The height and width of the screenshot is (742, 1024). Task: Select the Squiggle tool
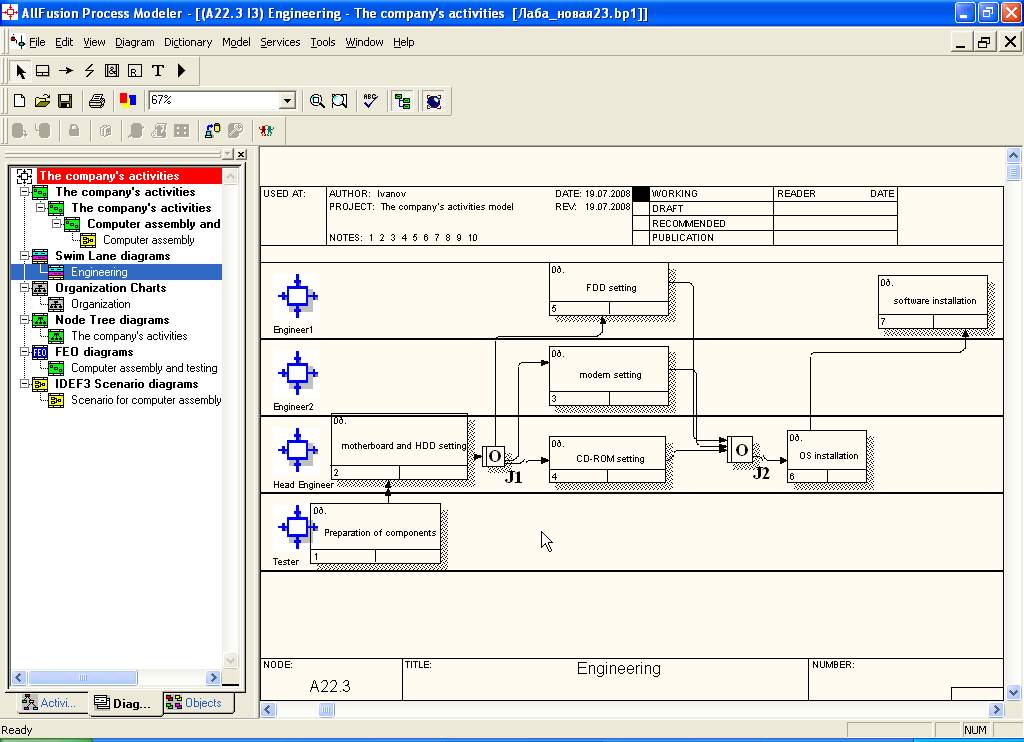point(89,71)
